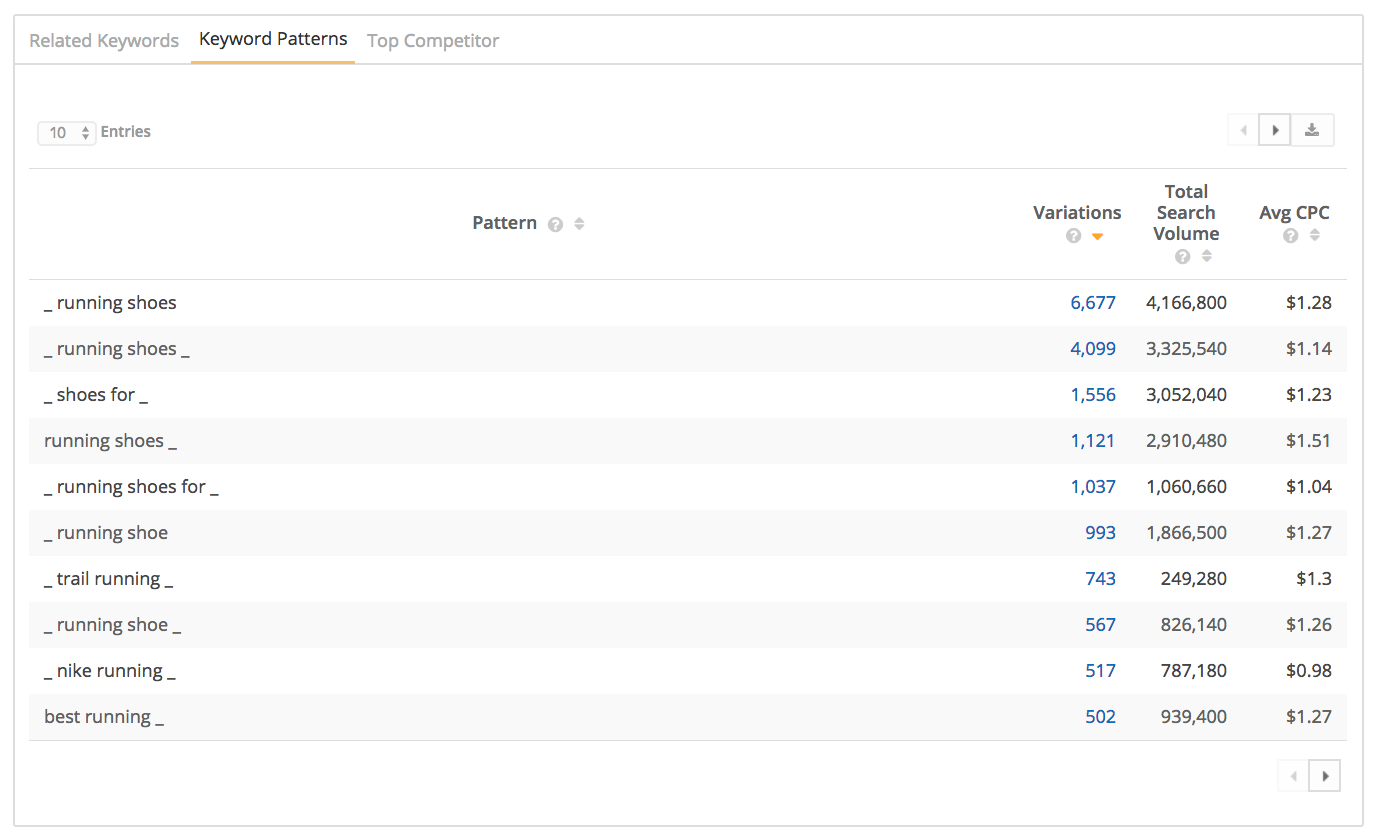View the 567 variations link
This screenshot has width=1383, height=839.
pos(1100,625)
